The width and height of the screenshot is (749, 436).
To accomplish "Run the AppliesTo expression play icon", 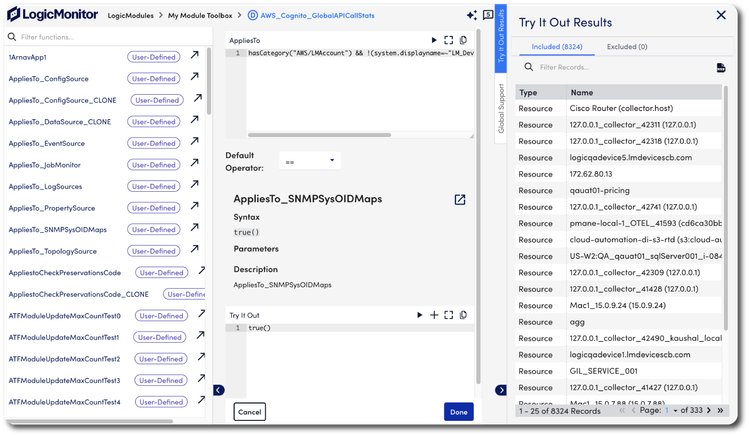I will click(x=433, y=40).
